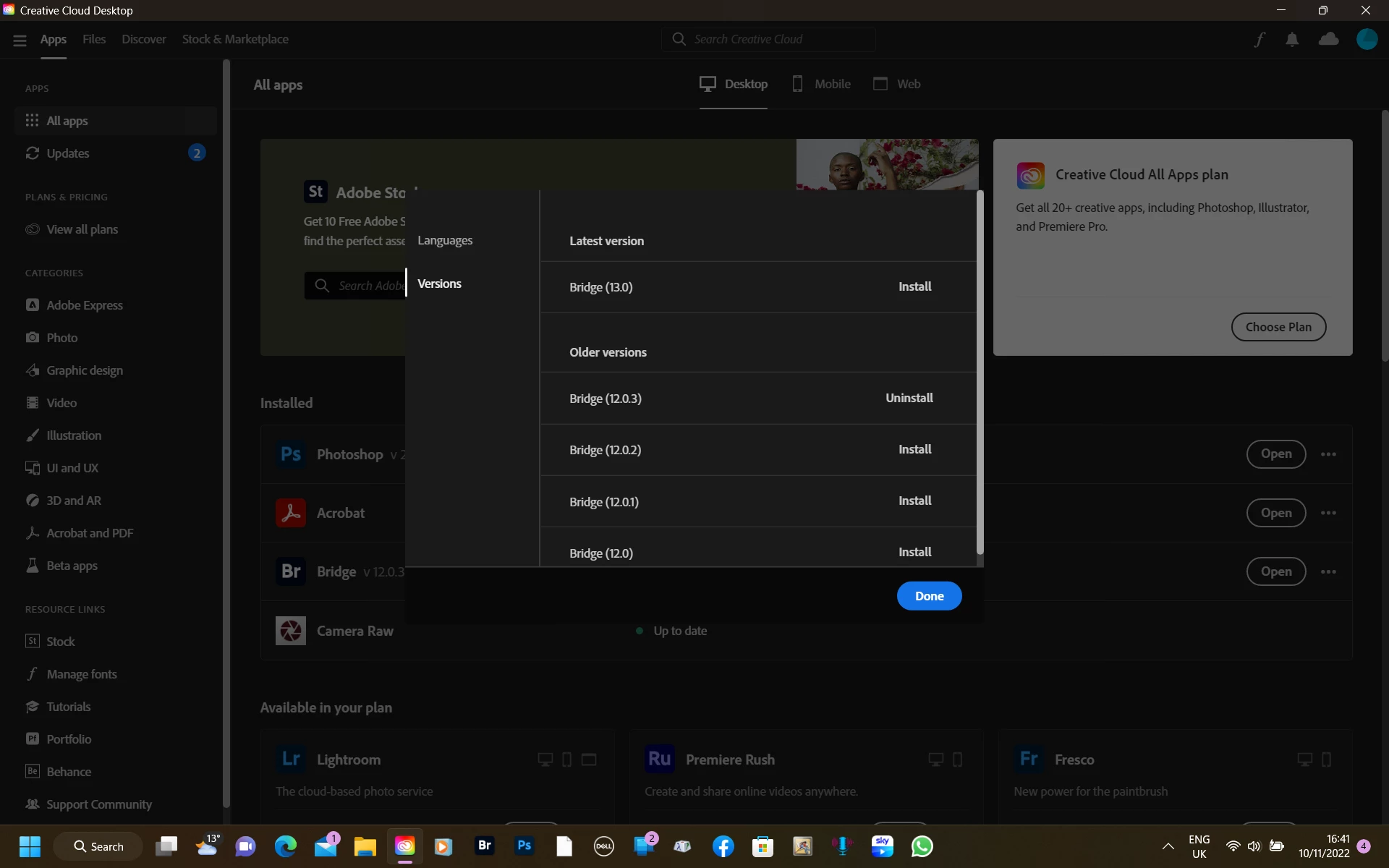The image size is (1389, 868).
Task: Open Photoshop from the Windows taskbar
Action: click(524, 846)
